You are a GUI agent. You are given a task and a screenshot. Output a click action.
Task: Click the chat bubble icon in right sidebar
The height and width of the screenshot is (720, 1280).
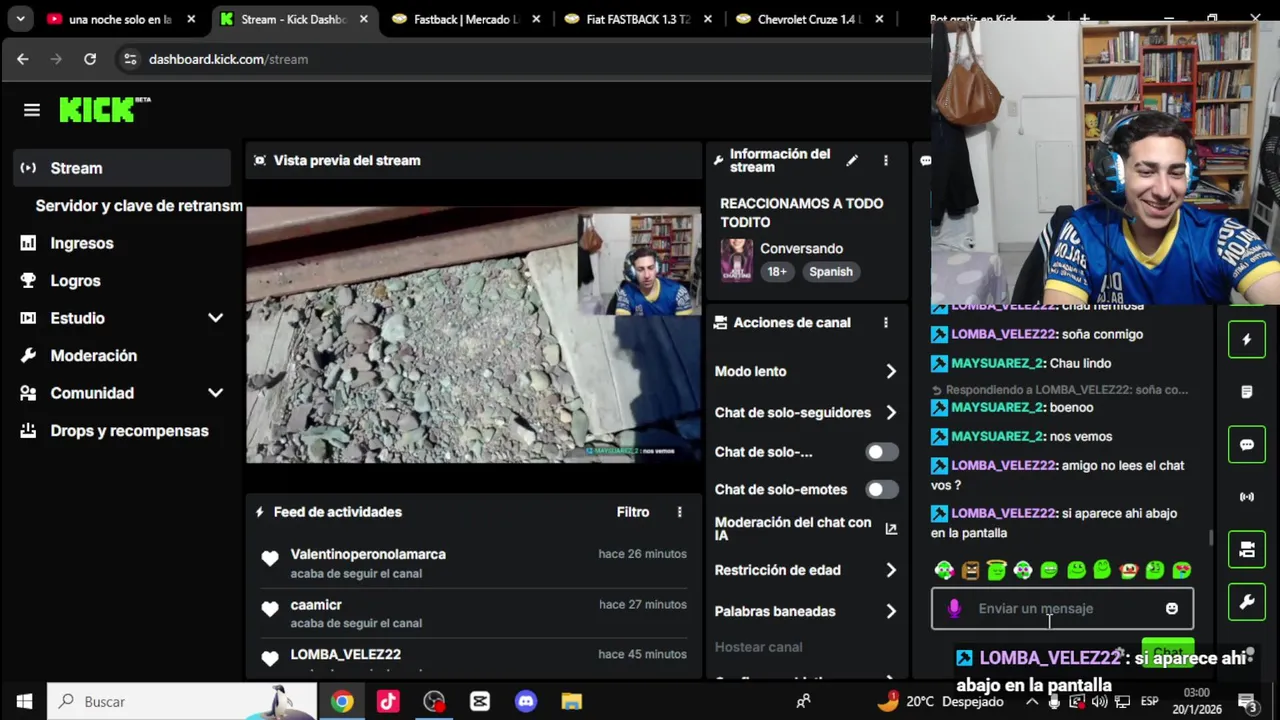pos(1247,444)
